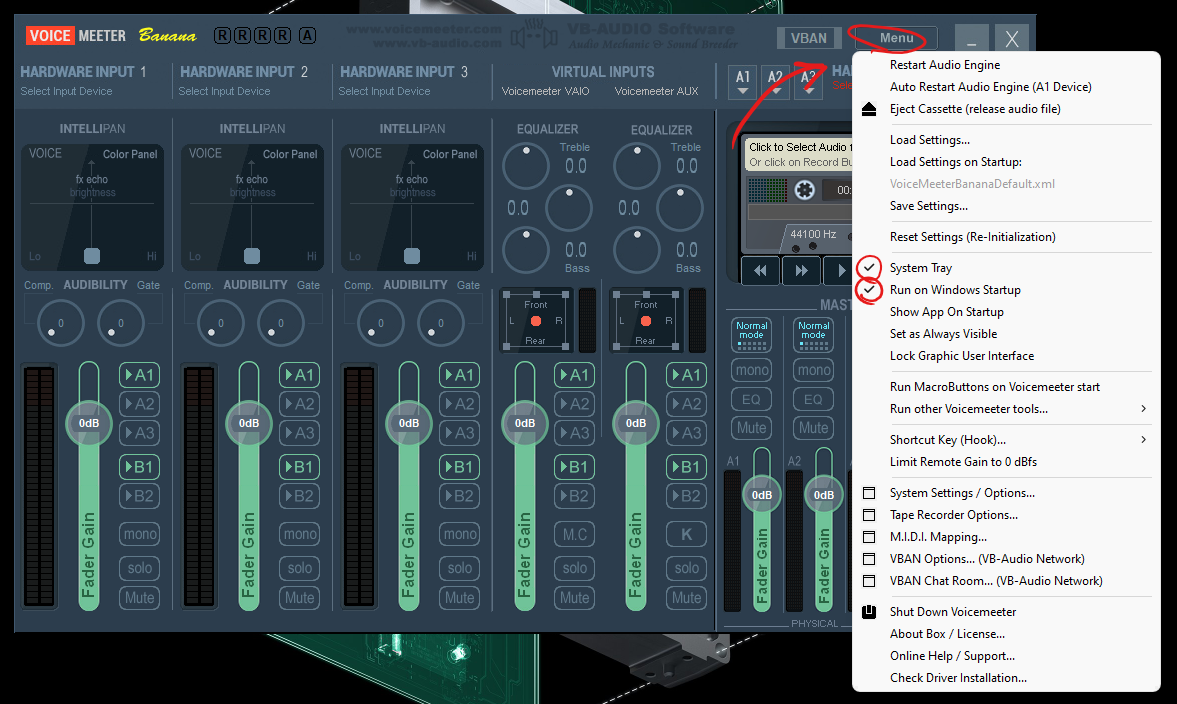Click the Hardware Input 2 Intellipan handle

[251, 256]
